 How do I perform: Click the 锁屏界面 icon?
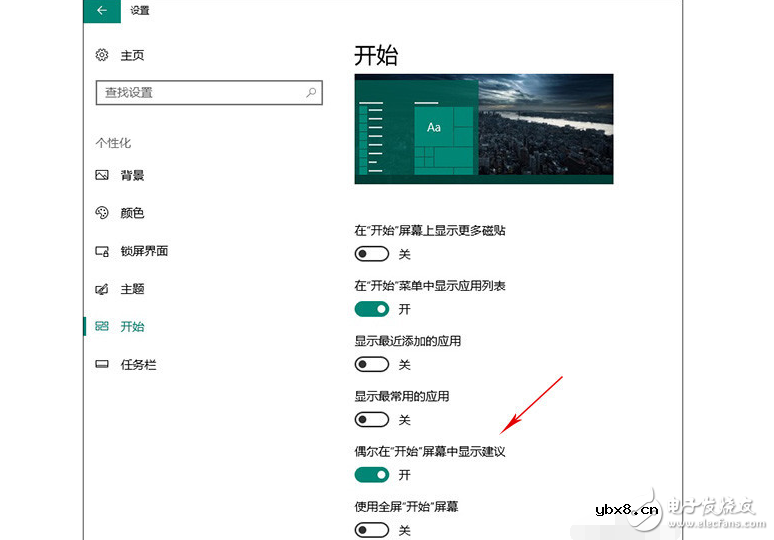click(102, 251)
